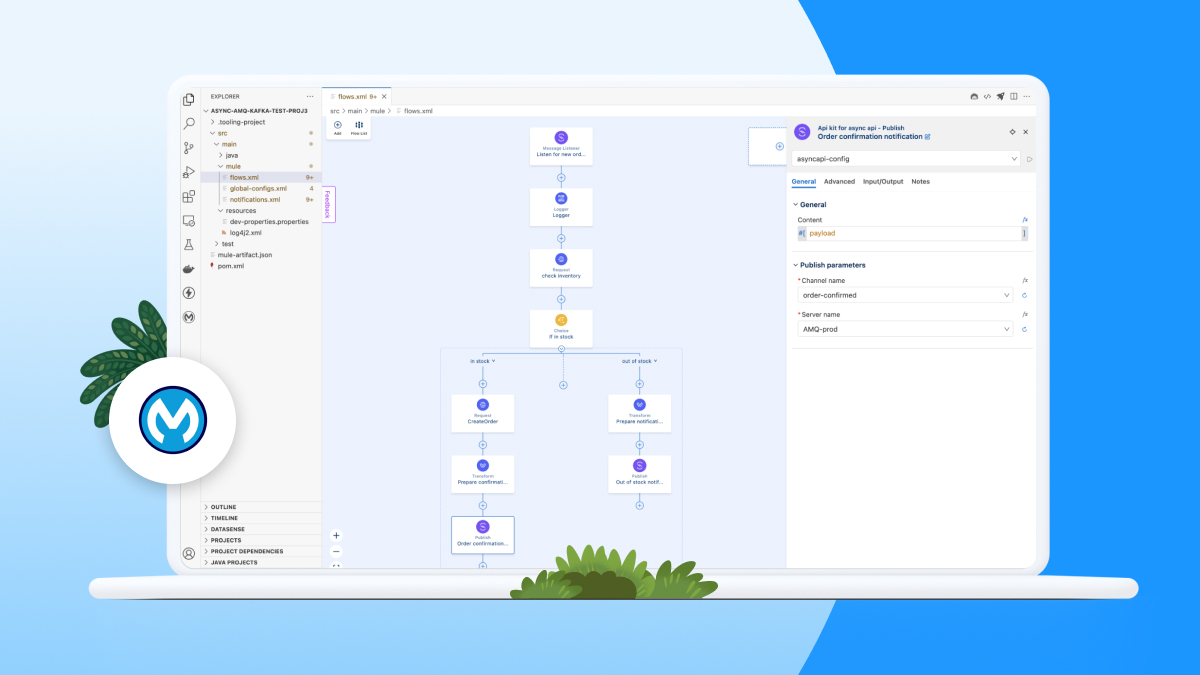Open the Logger node on the canvas
This screenshot has width=1200, height=675.
561,207
